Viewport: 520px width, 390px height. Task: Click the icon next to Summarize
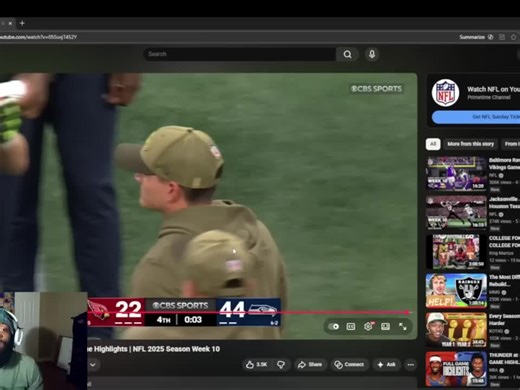491,37
